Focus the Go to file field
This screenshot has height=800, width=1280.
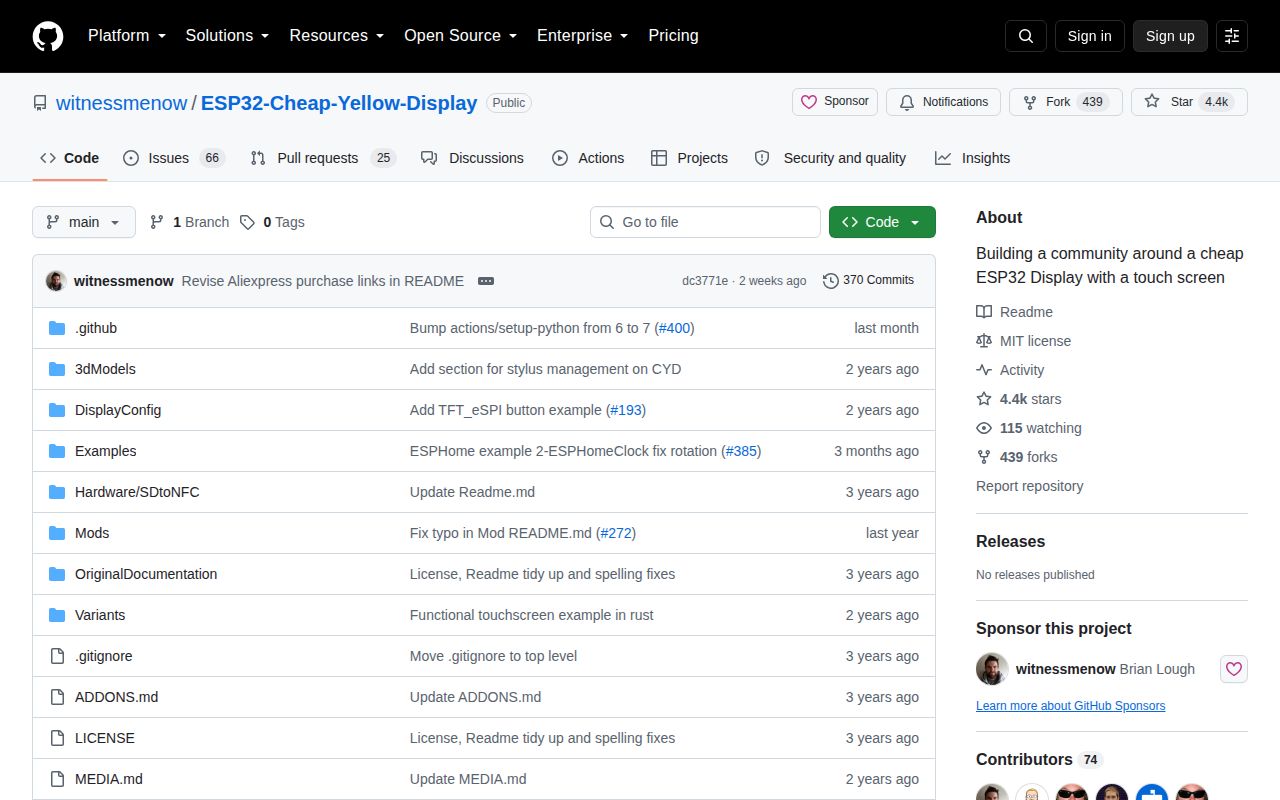tap(705, 222)
